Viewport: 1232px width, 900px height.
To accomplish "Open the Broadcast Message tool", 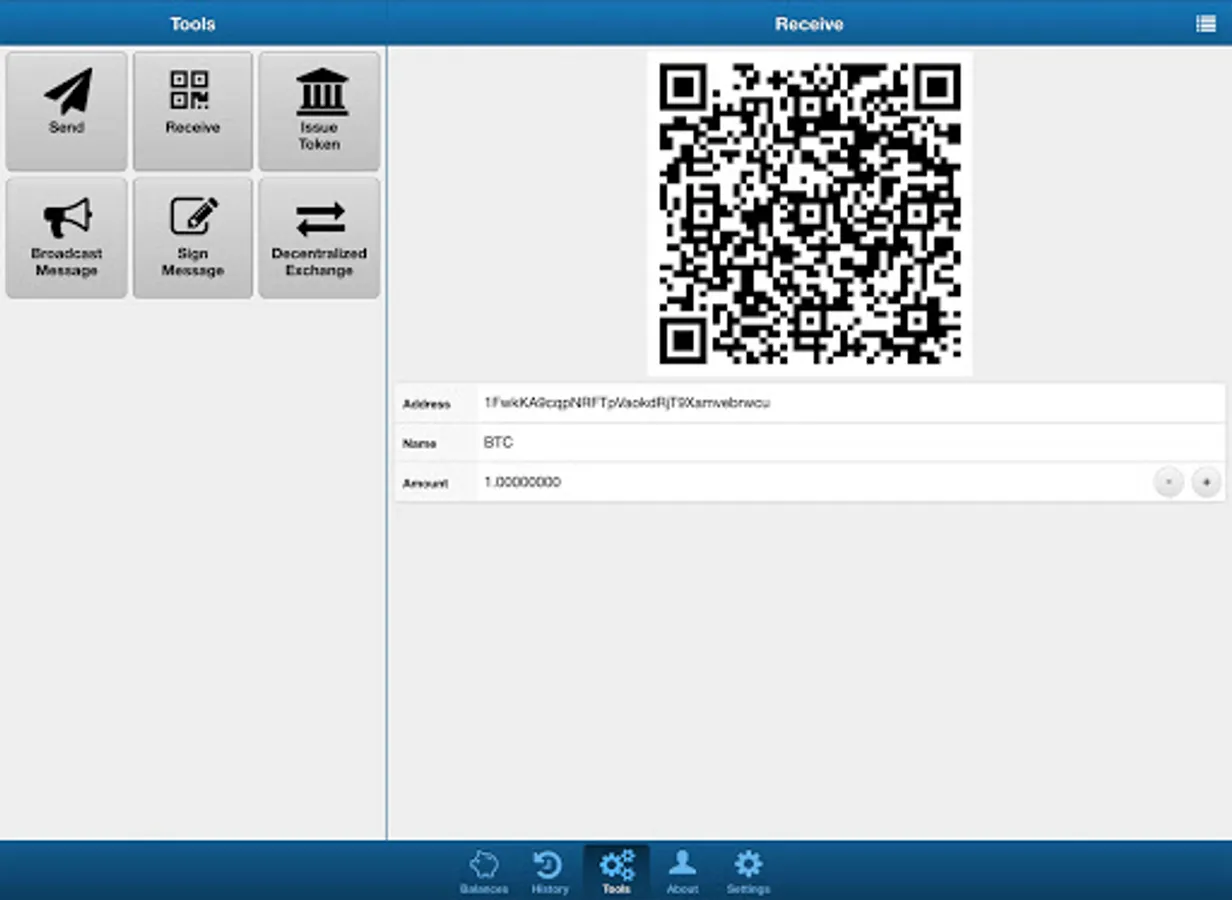I will 67,238.
